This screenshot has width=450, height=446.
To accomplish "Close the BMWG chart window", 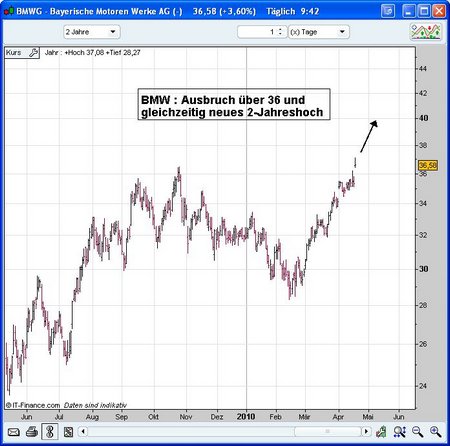I will 439,11.
